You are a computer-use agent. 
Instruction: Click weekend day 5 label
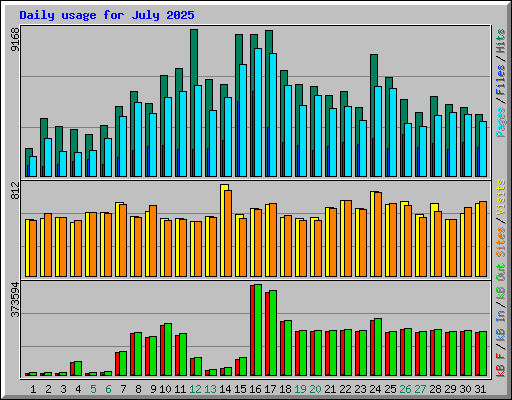pyautogui.click(x=93, y=389)
